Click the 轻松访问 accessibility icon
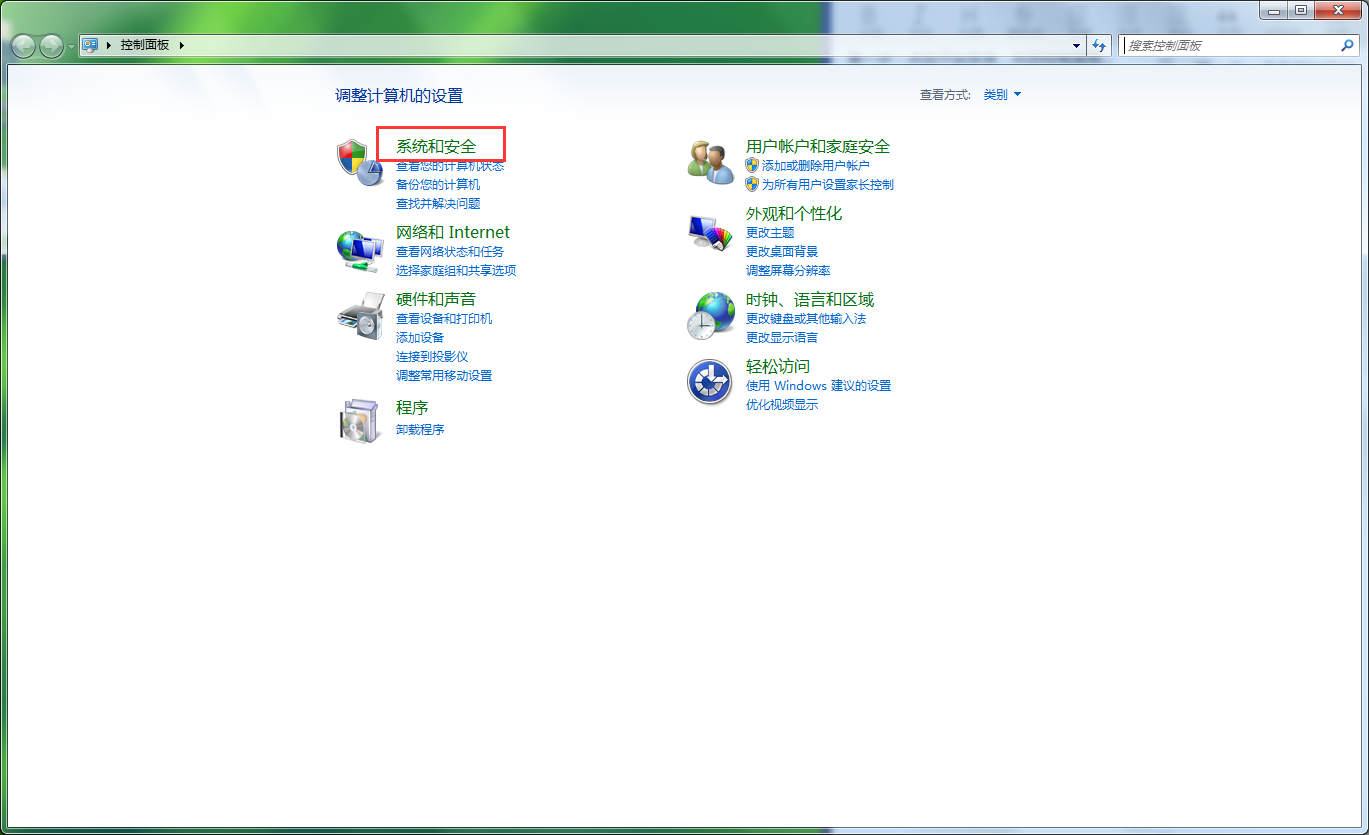Image resolution: width=1369 pixels, height=835 pixels. (710, 382)
